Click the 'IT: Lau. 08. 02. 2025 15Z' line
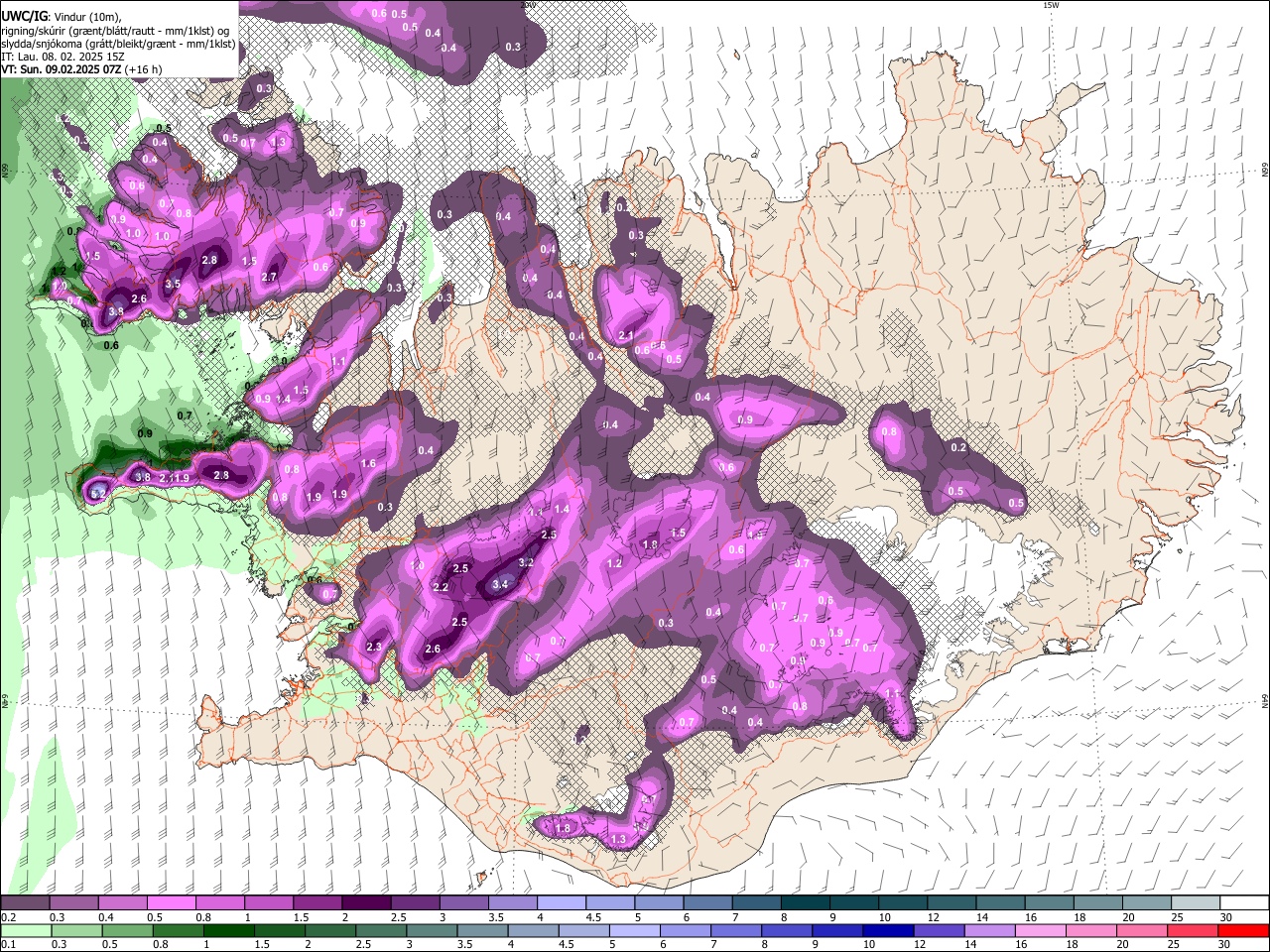Image resolution: width=1270 pixels, height=952 pixels. 63,57
